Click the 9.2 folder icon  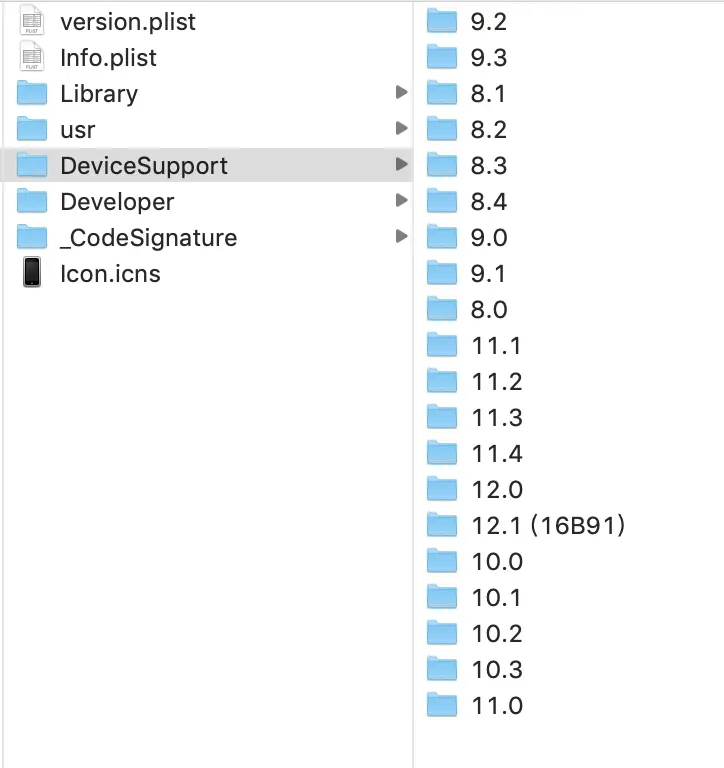[x=441, y=21]
